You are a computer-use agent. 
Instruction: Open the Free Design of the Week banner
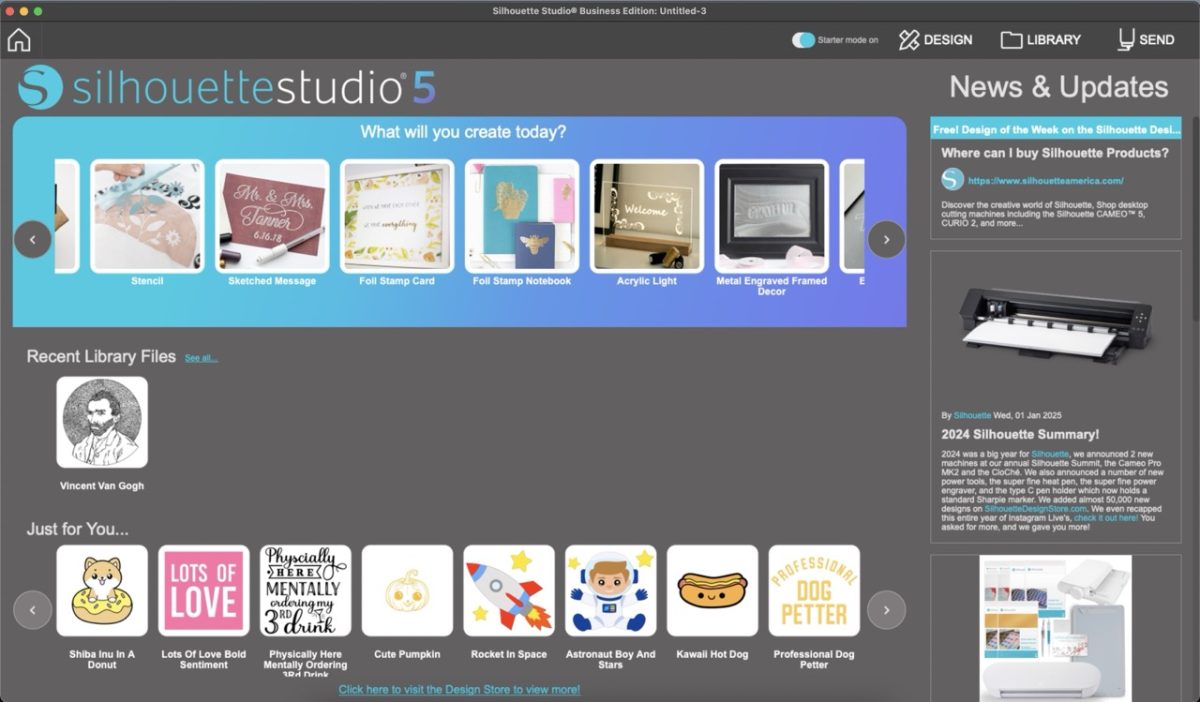tap(1056, 130)
